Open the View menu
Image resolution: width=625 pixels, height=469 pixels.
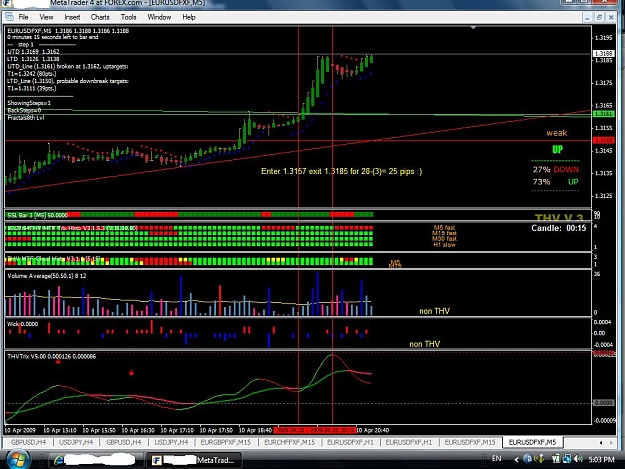click(x=46, y=17)
